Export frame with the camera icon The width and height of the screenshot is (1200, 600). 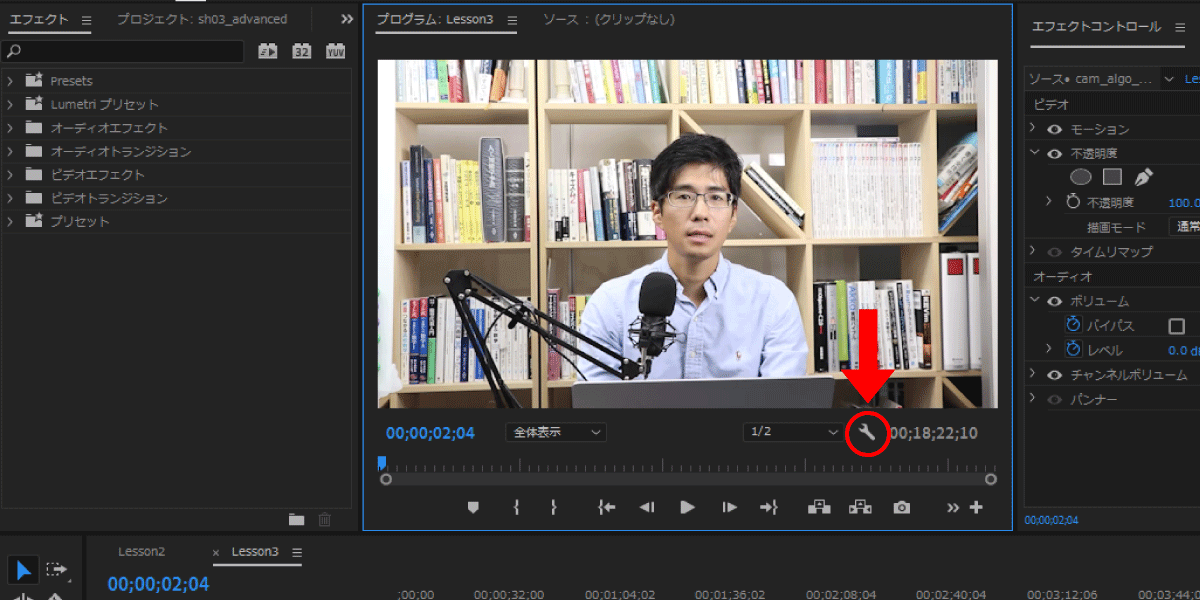click(902, 508)
